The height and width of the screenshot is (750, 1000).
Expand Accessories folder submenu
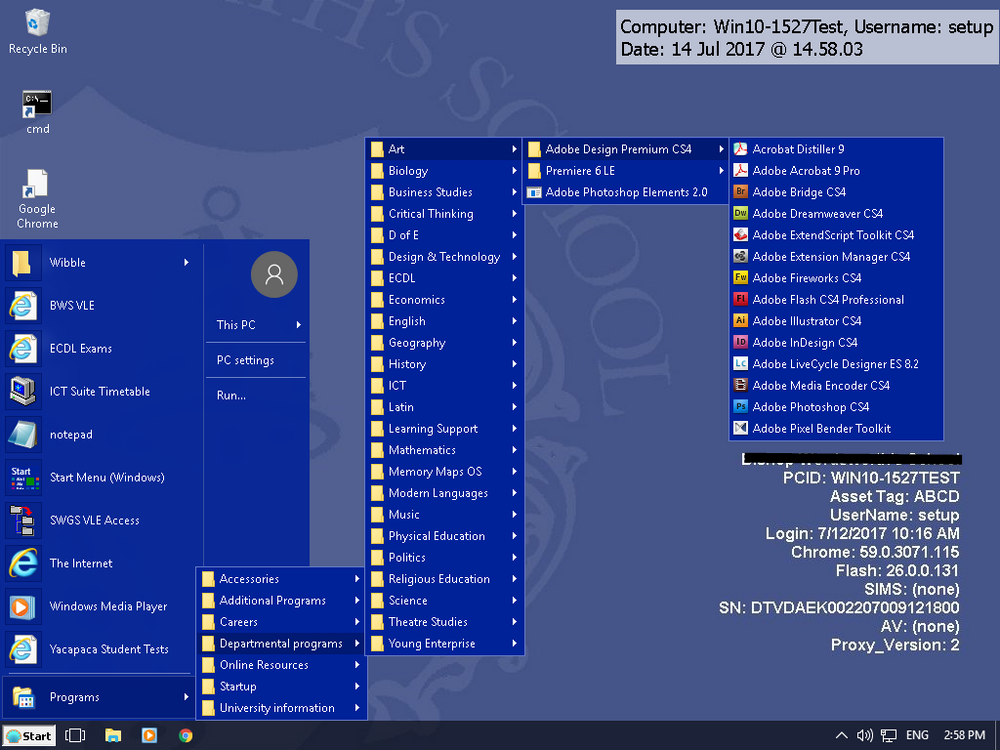point(357,579)
